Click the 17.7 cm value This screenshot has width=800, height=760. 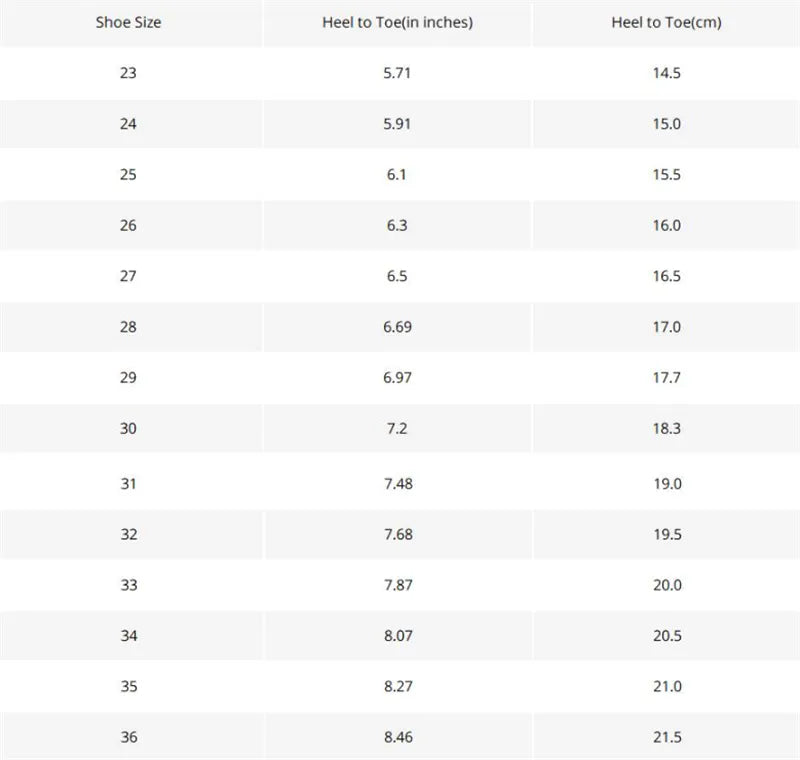666,378
